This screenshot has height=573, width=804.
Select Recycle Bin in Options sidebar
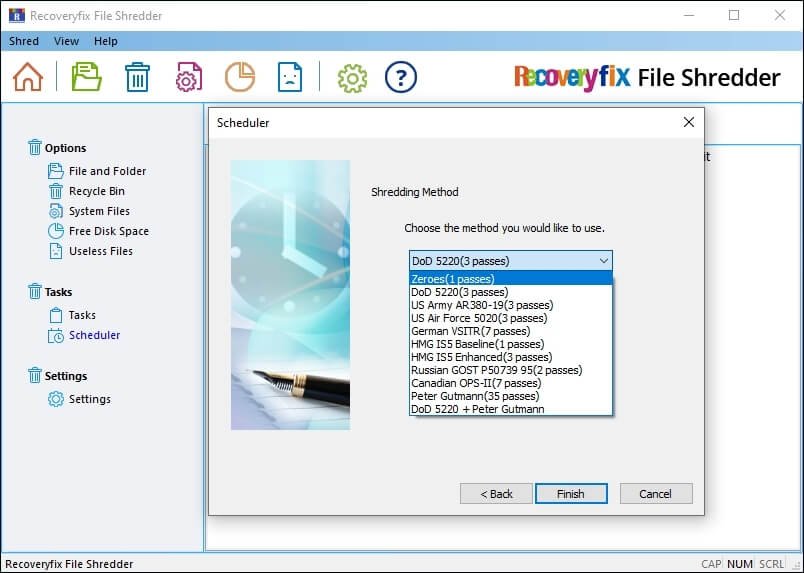coord(96,191)
